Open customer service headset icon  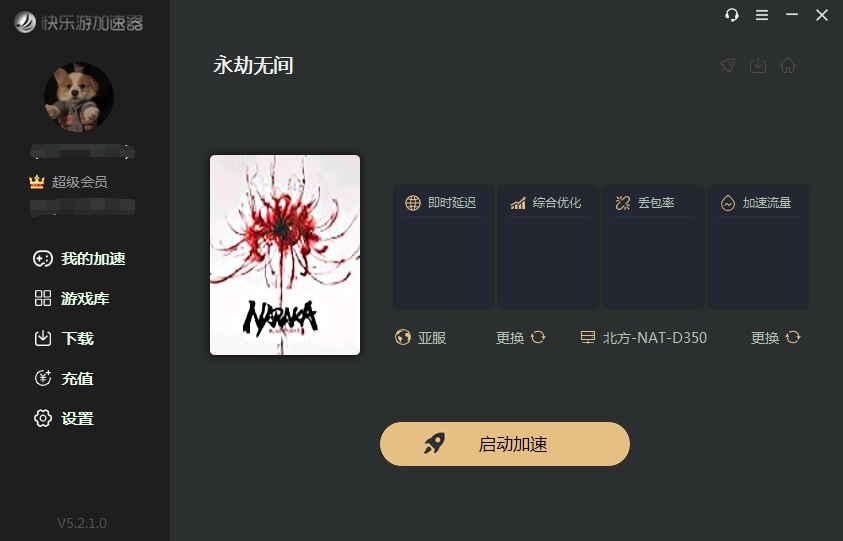732,15
